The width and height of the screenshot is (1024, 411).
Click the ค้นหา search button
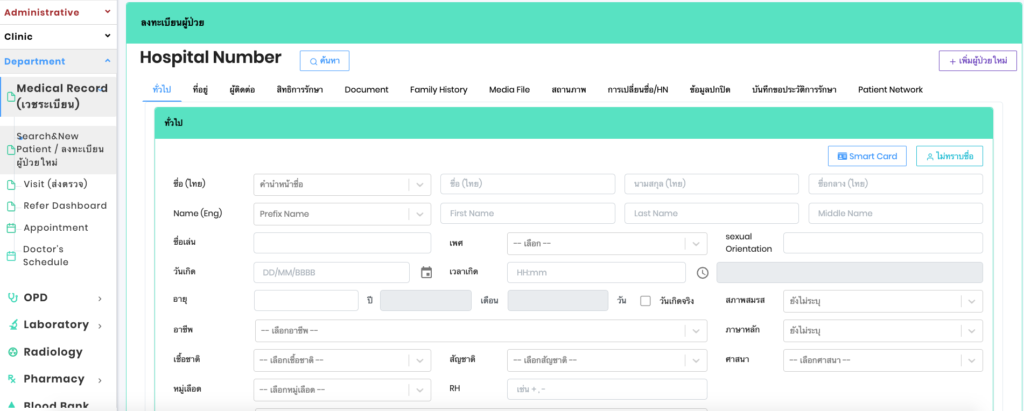[x=324, y=61]
